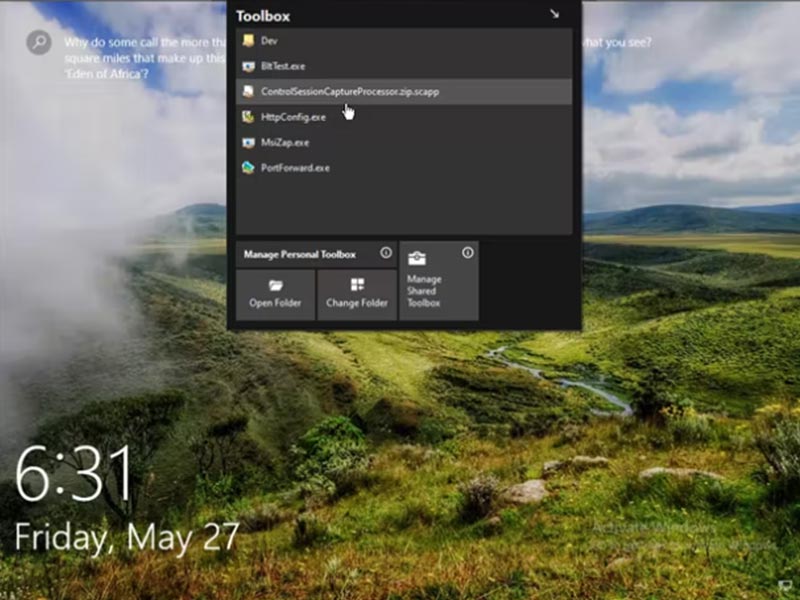800x600 pixels.
Task: Launch HttpConfig.exe from the list
Action: 293,117
